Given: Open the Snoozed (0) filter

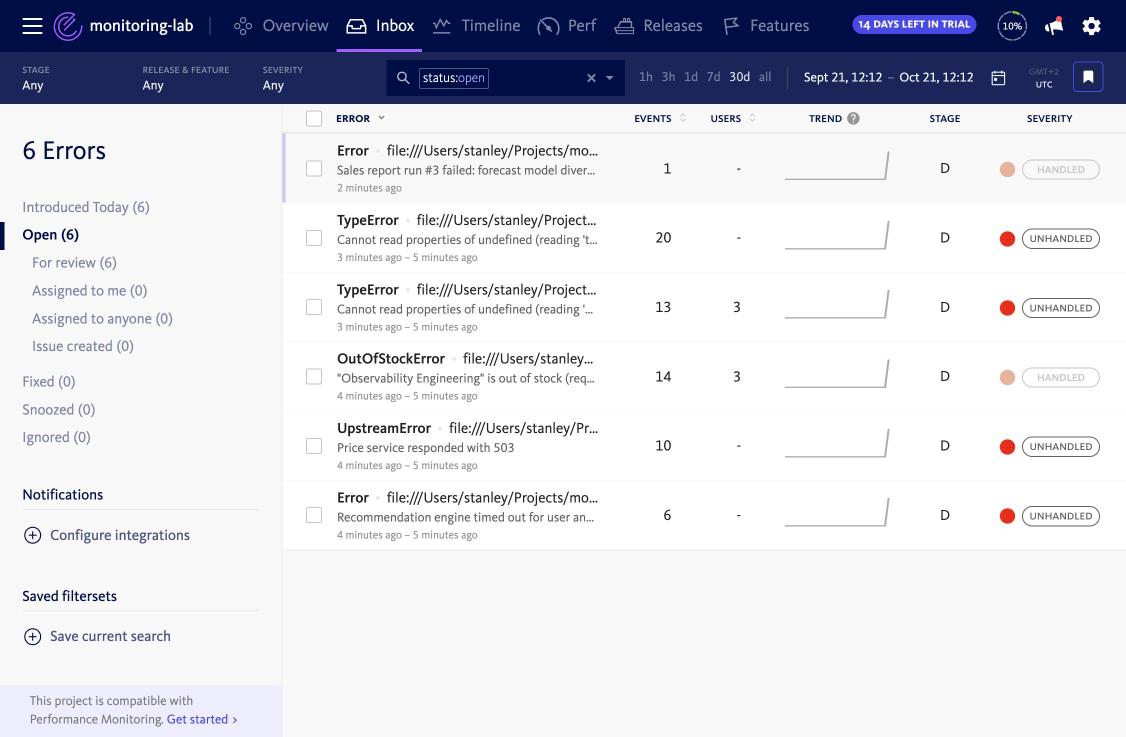Looking at the screenshot, I should (x=58, y=409).
